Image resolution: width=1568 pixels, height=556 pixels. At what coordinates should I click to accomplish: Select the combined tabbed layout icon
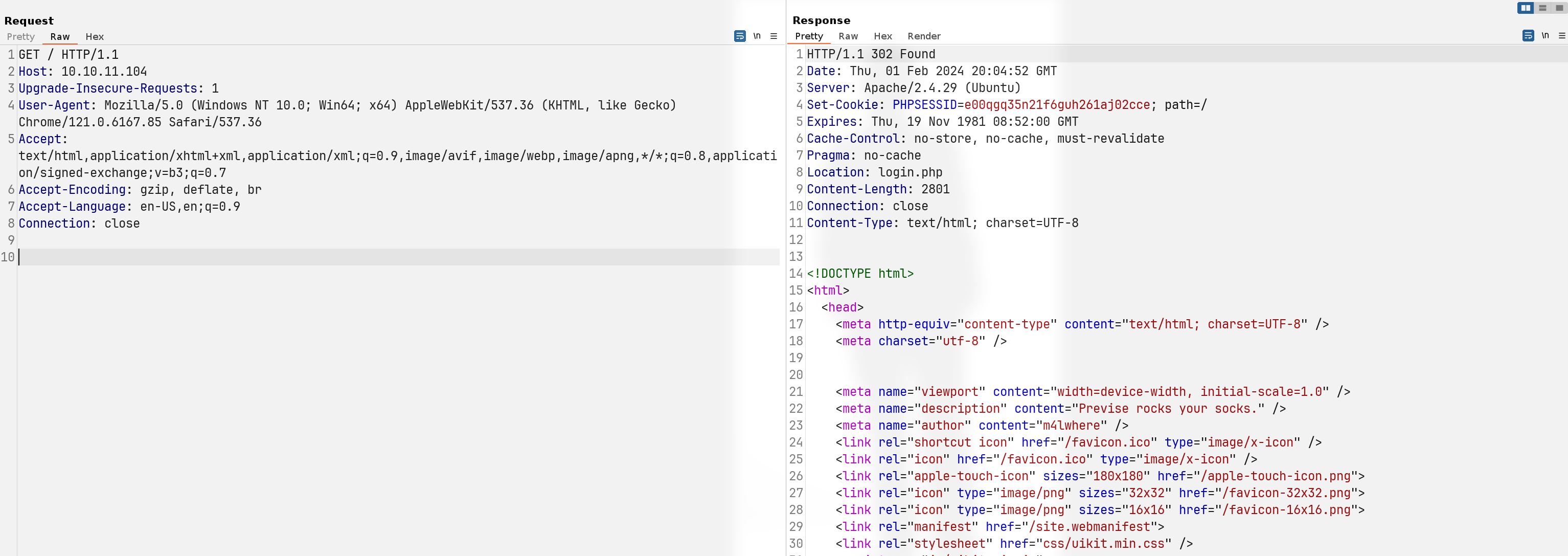pos(1559,8)
